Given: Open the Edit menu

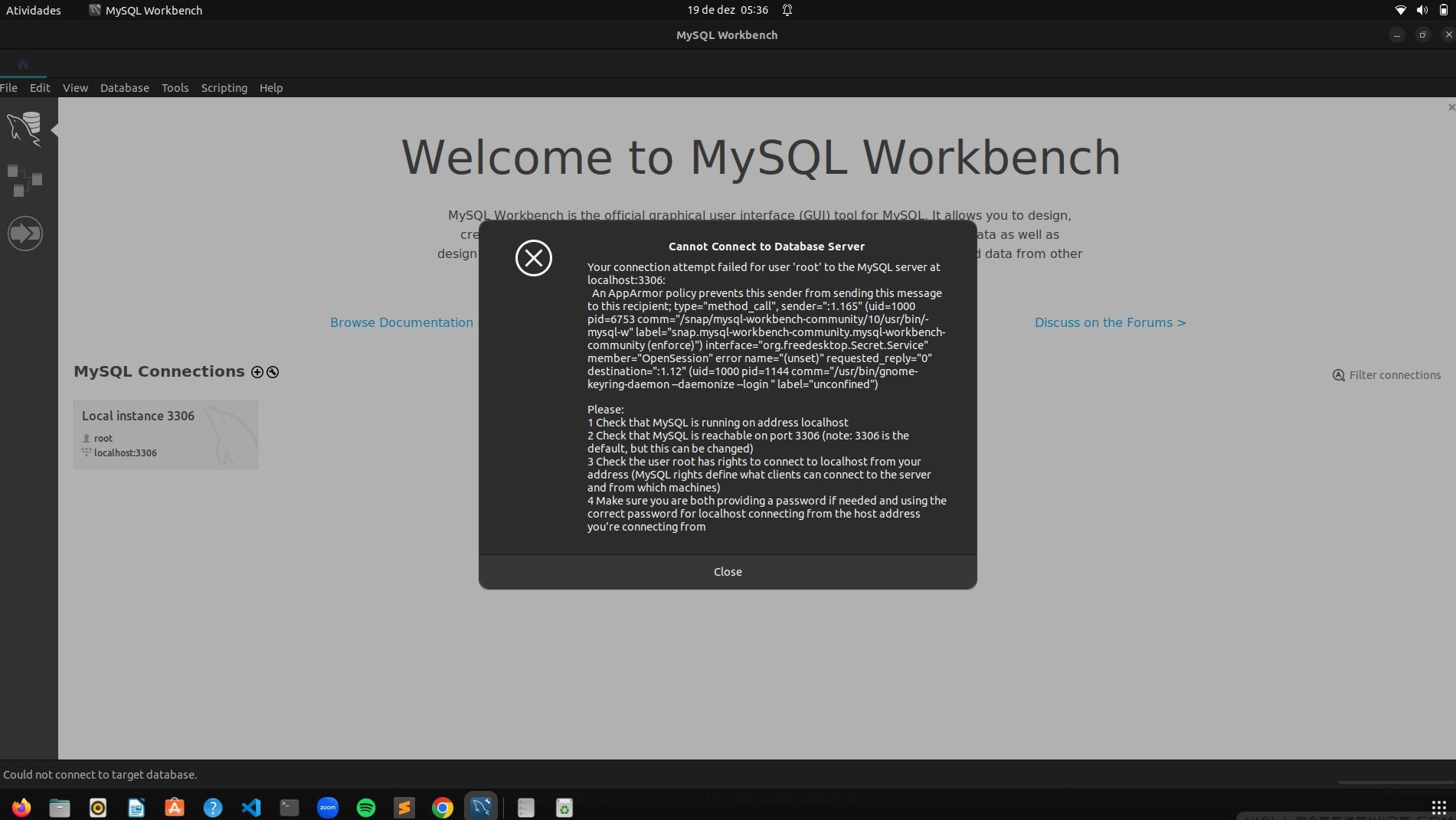Looking at the screenshot, I should [x=40, y=88].
